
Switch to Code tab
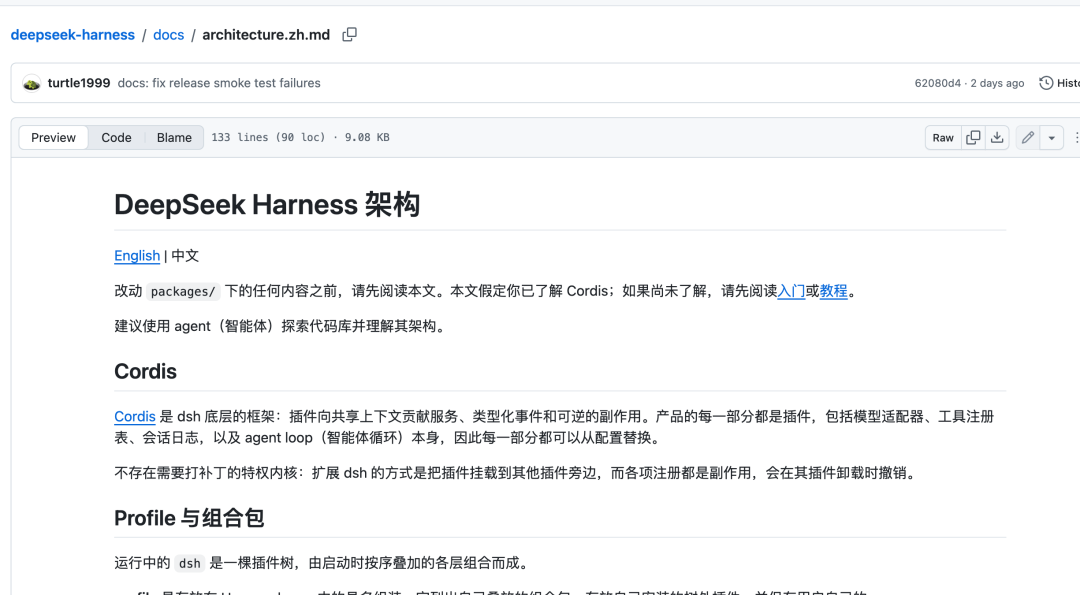[116, 138]
